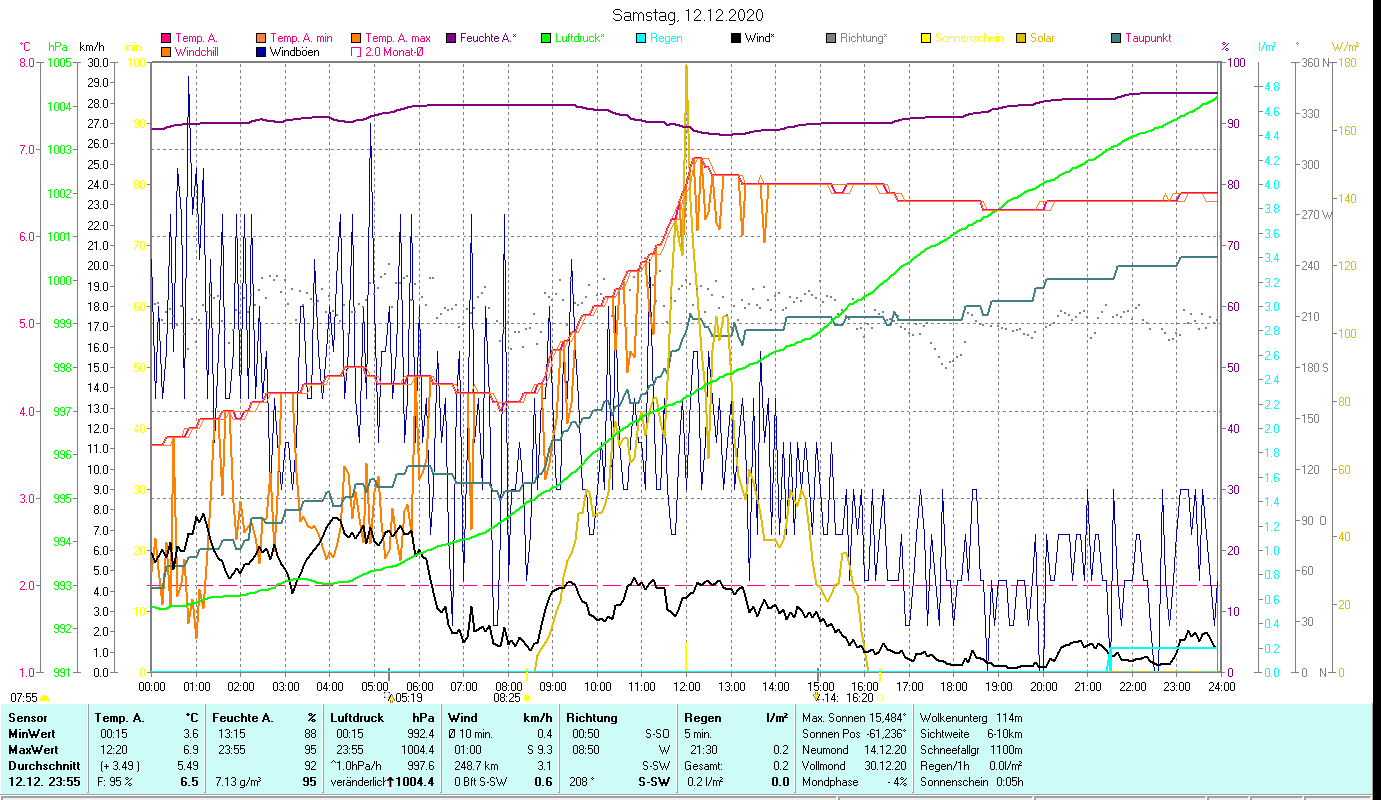Click the yellow sun icon next to 07:55
This screenshot has width=1381, height=800.
(x=45, y=698)
